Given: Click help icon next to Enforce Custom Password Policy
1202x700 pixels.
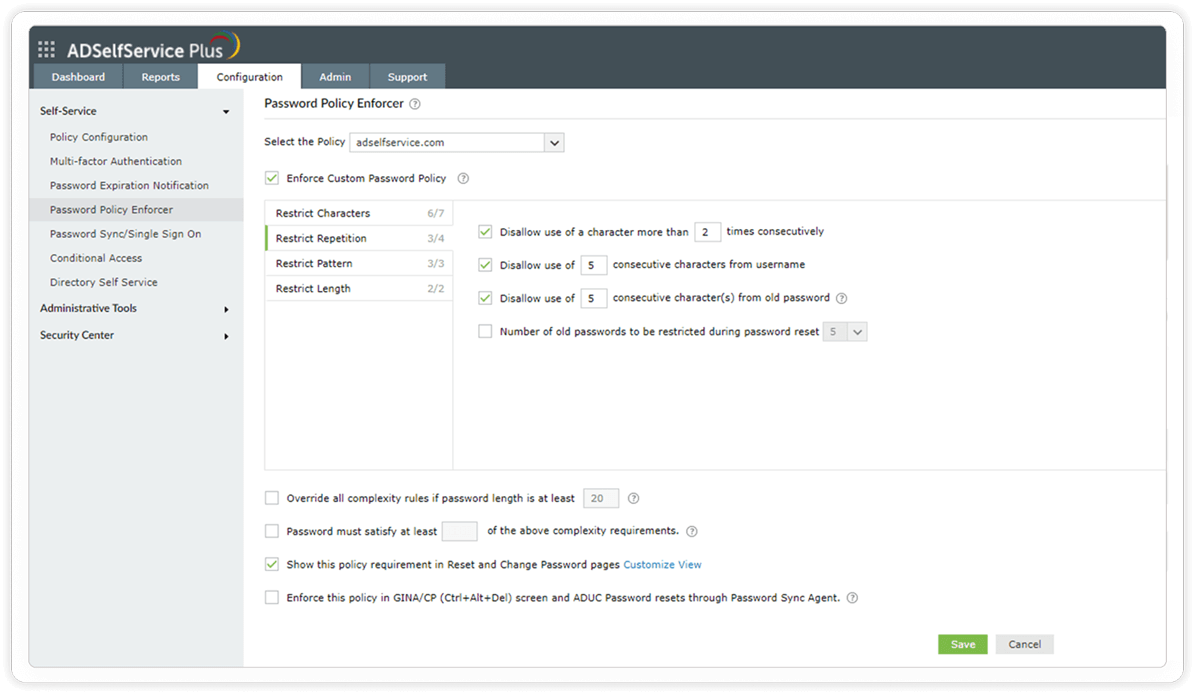Looking at the screenshot, I should tap(463, 179).
